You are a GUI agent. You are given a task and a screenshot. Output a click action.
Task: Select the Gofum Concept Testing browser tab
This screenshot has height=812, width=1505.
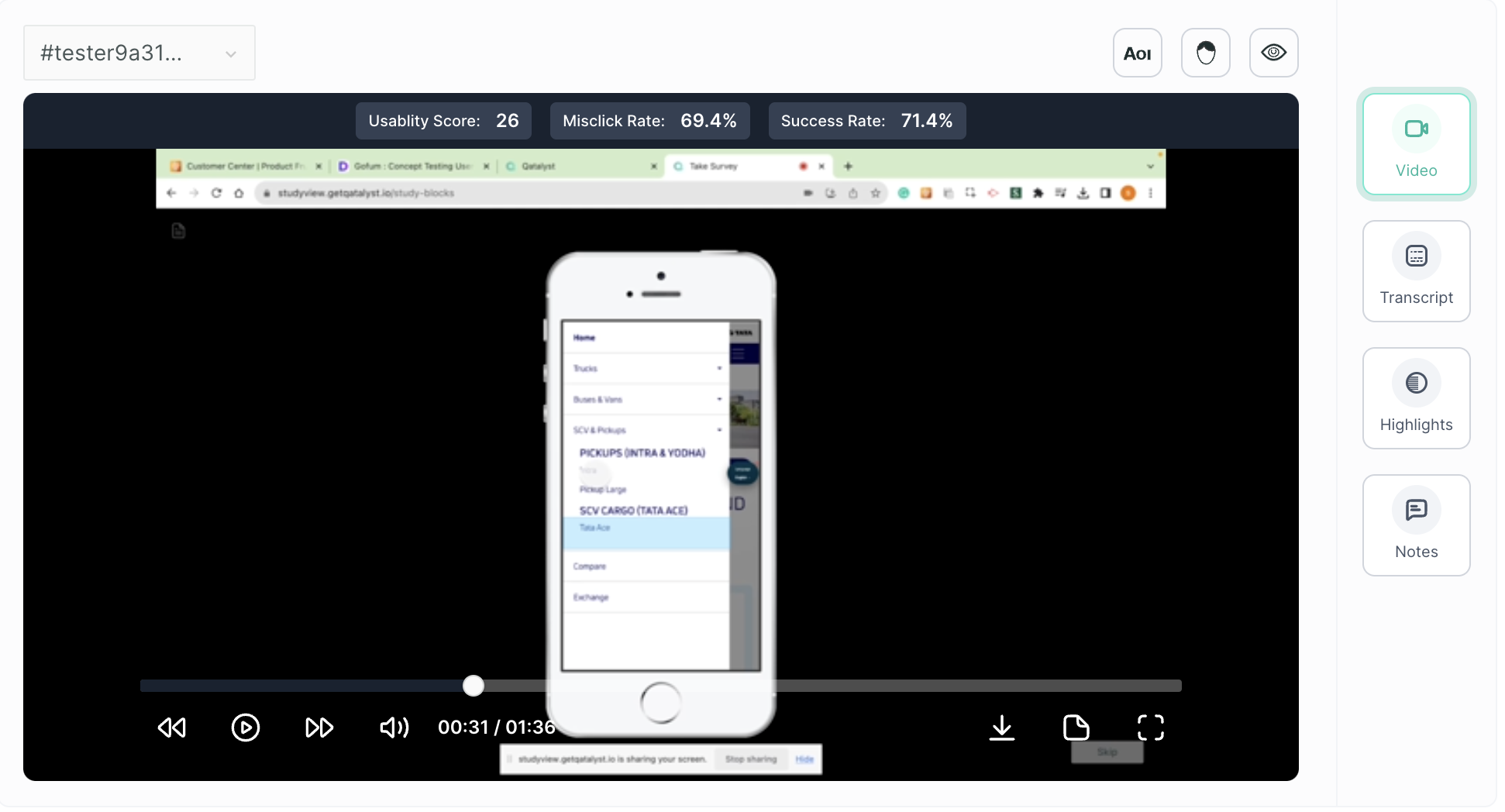414,166
